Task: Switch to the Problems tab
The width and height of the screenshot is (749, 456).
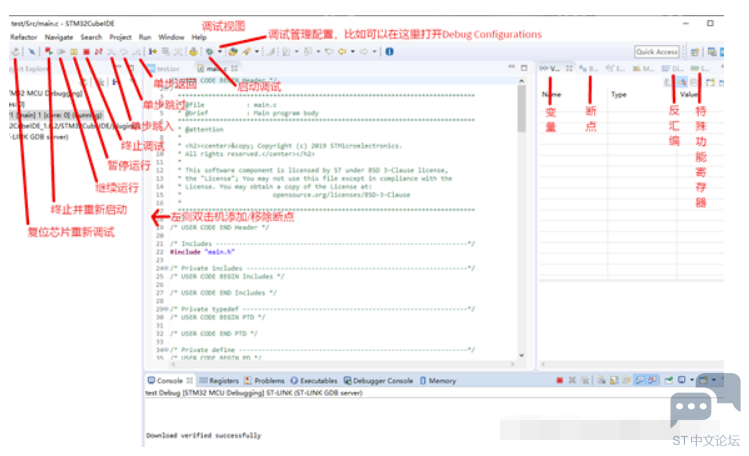Action: click(x=264, y=381)
